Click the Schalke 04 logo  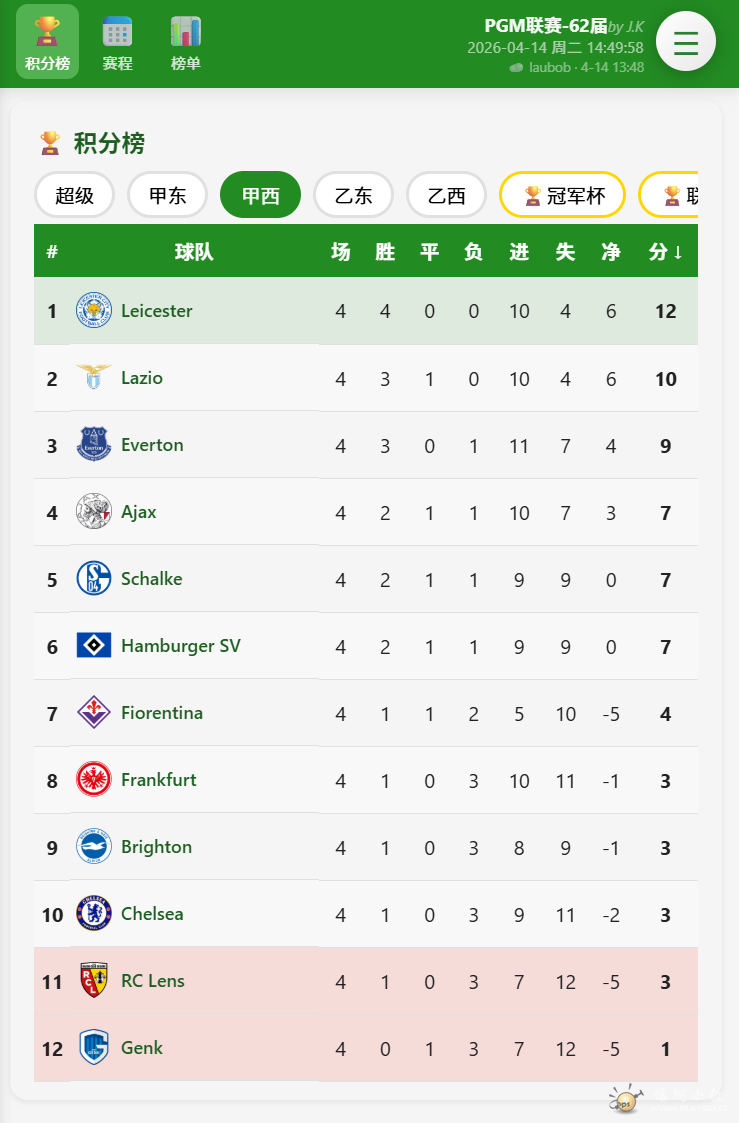[94, 579]
